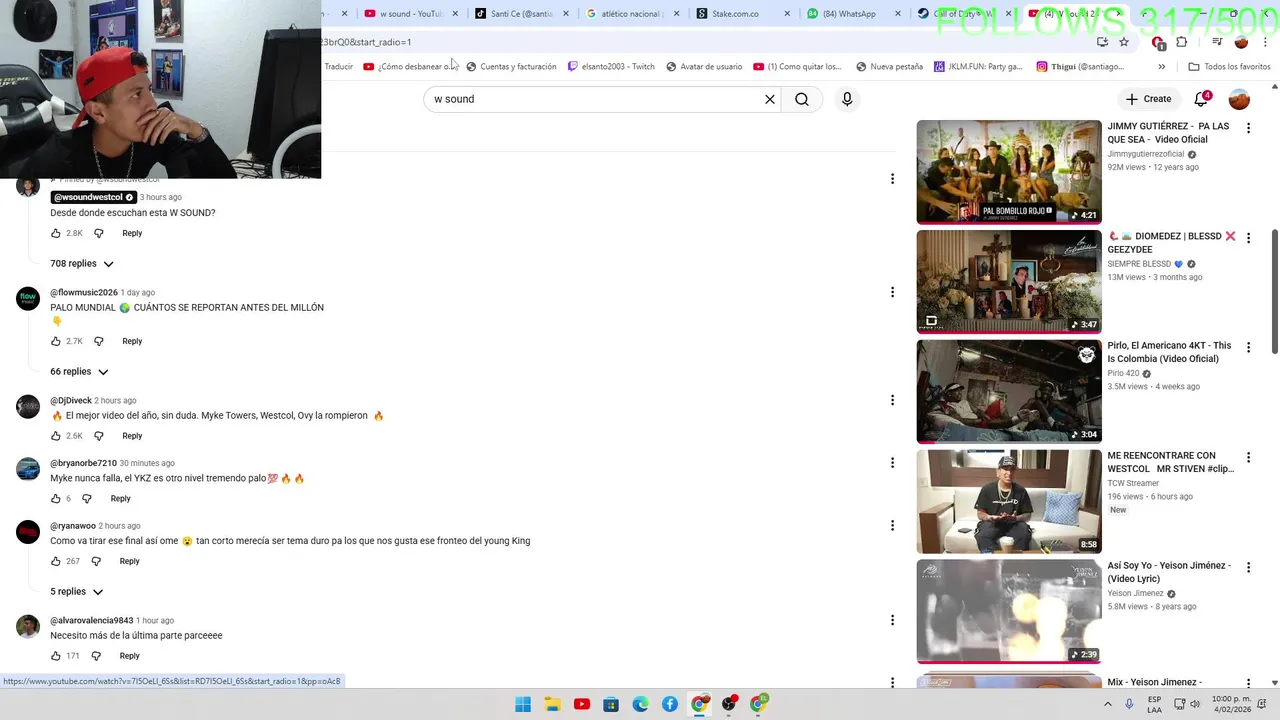Screen dimensions: 1280x720
Task: Dislike the @DjDiveck comment
Action: tap(98, 436)
